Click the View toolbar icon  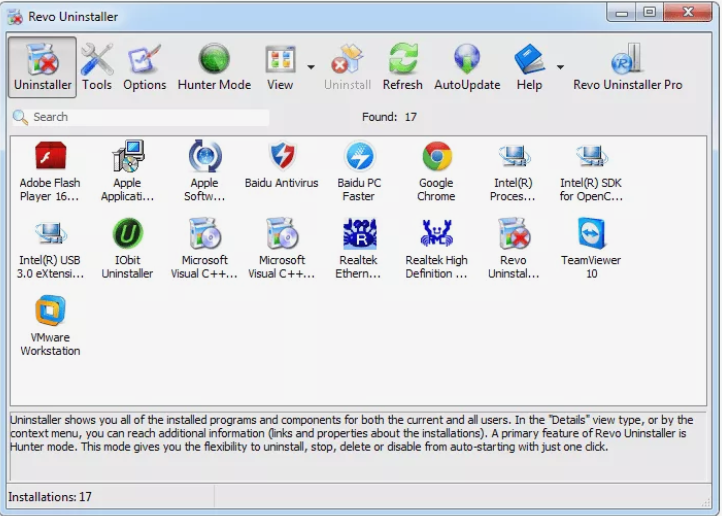(280, 67)
